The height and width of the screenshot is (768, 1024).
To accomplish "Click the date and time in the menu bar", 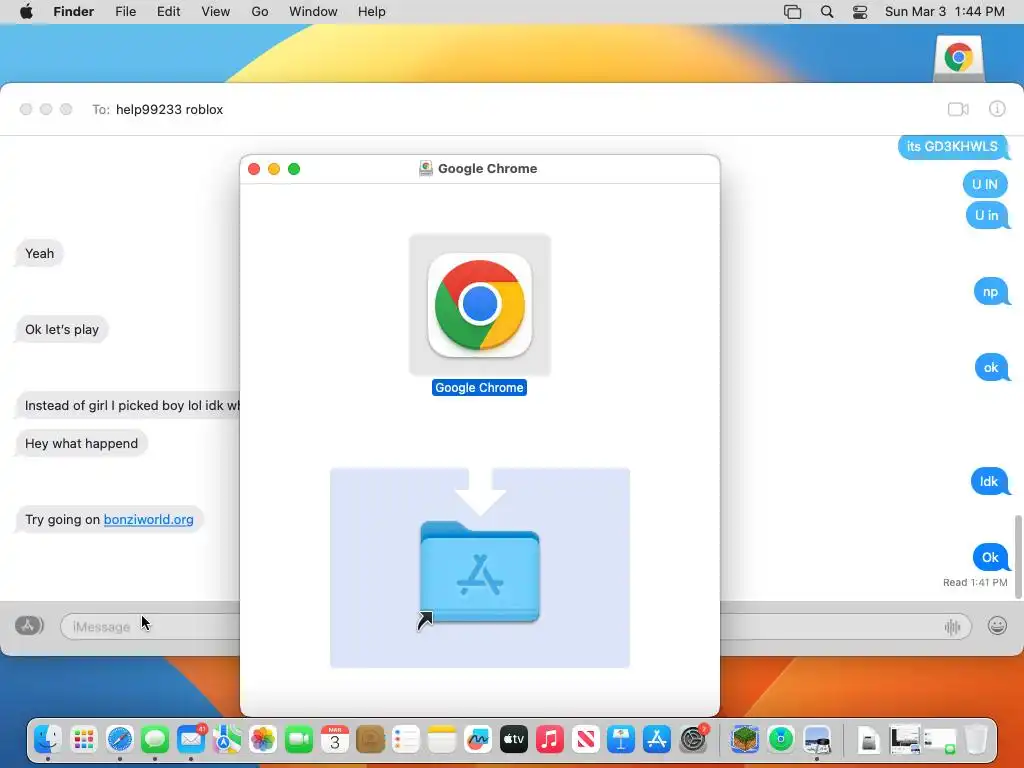I will (944, 12).
